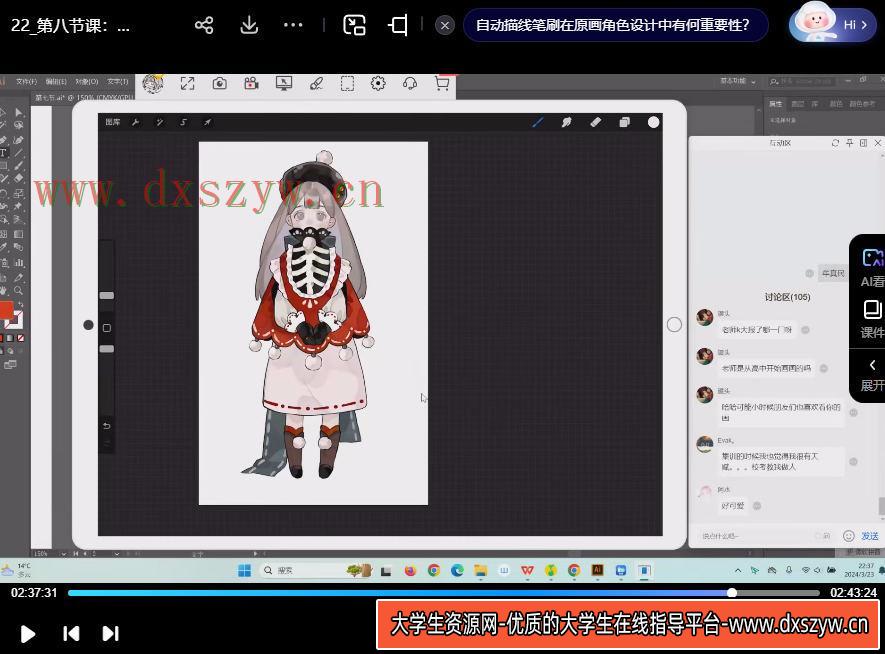This screenshot has height=654, width=885.
Task: Click the Procreate undo arrow
Action: (107, 426)
